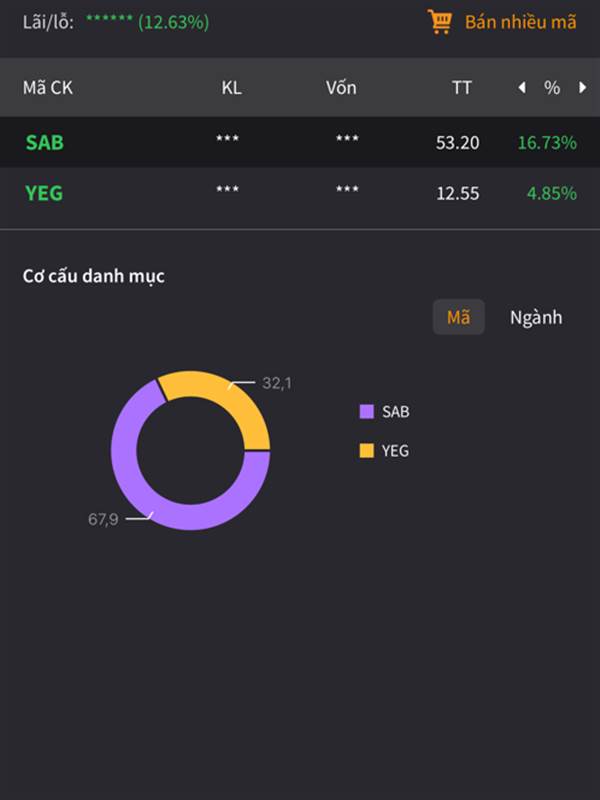The width and height of the screenshot is (600, 800).
Task: Switch to the Ngành chart view
Action: pos(536,317)
